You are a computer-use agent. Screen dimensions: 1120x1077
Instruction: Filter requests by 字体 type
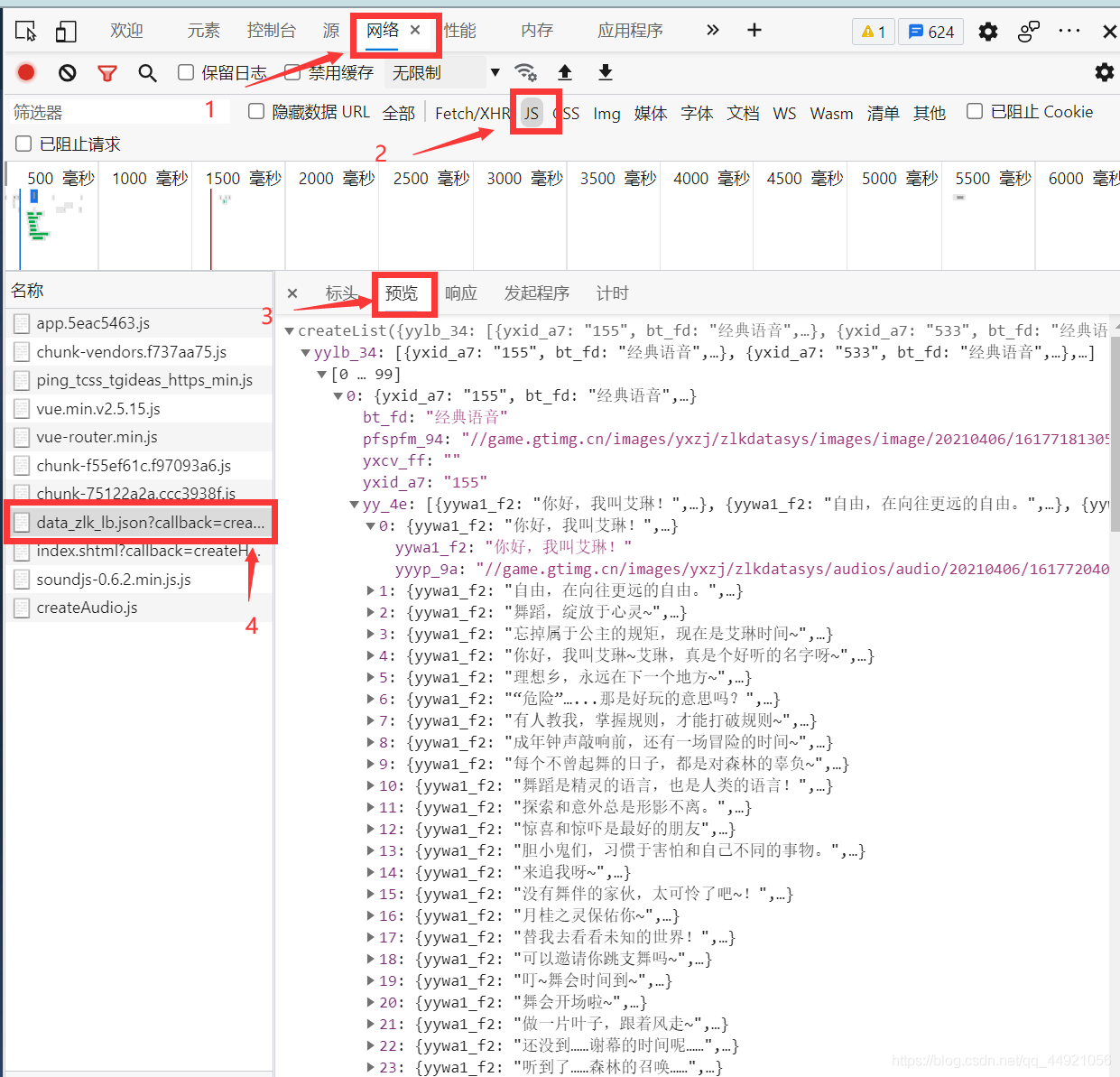click(x=697, y=113)
